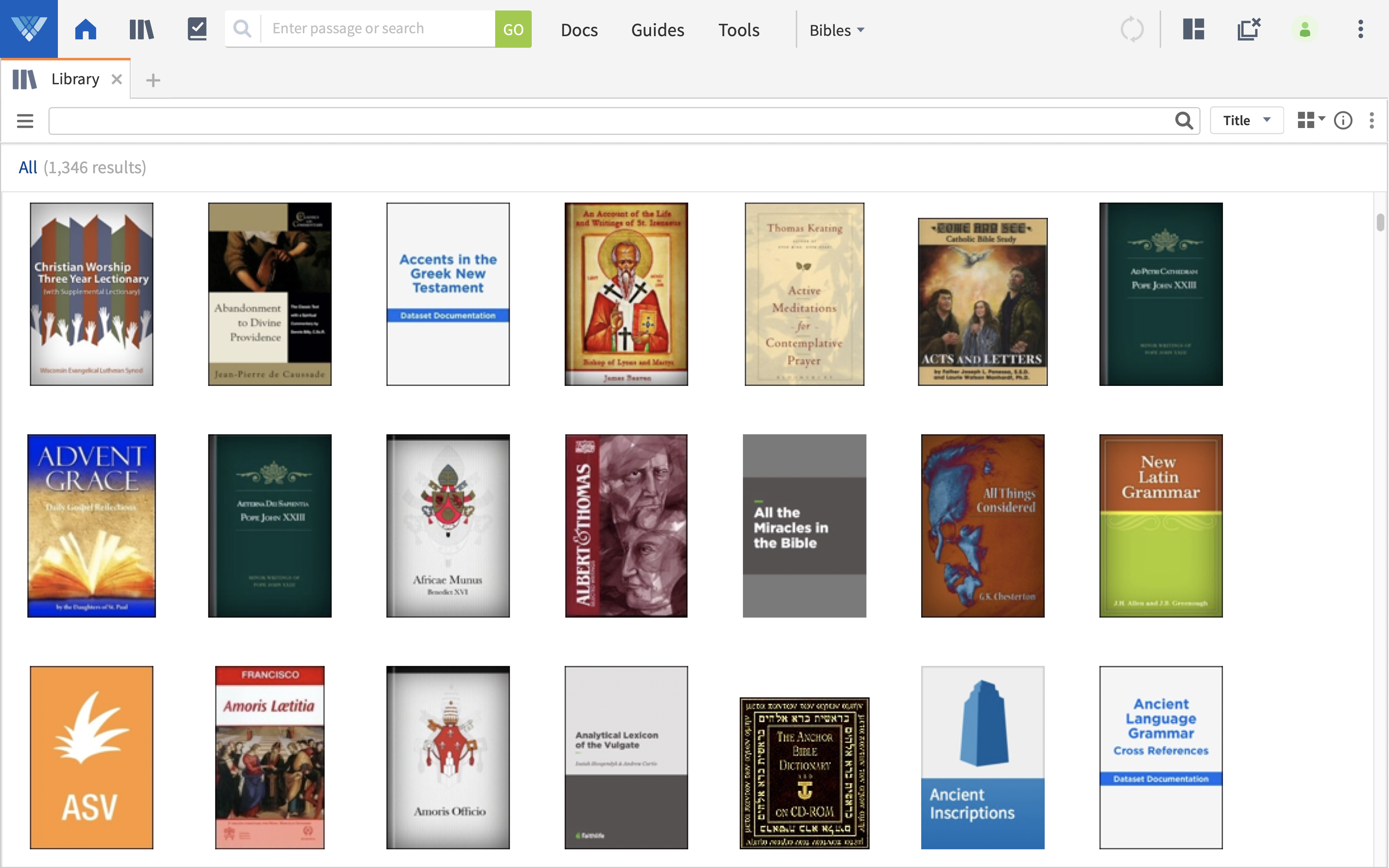Show the resource information panel
This screenshot has width=1389, height=868.
[1343, 120]
